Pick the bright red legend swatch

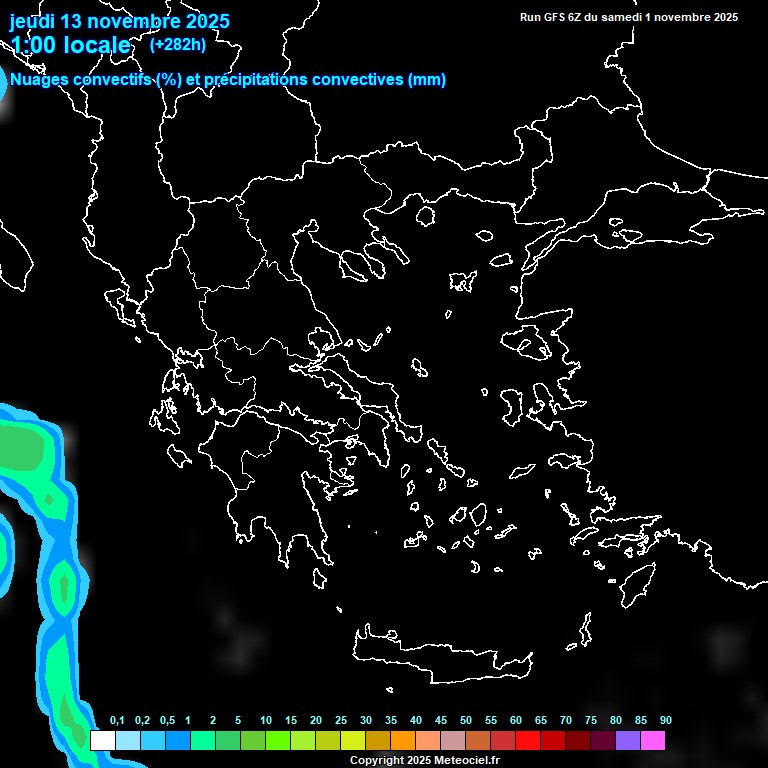(527, 740)
